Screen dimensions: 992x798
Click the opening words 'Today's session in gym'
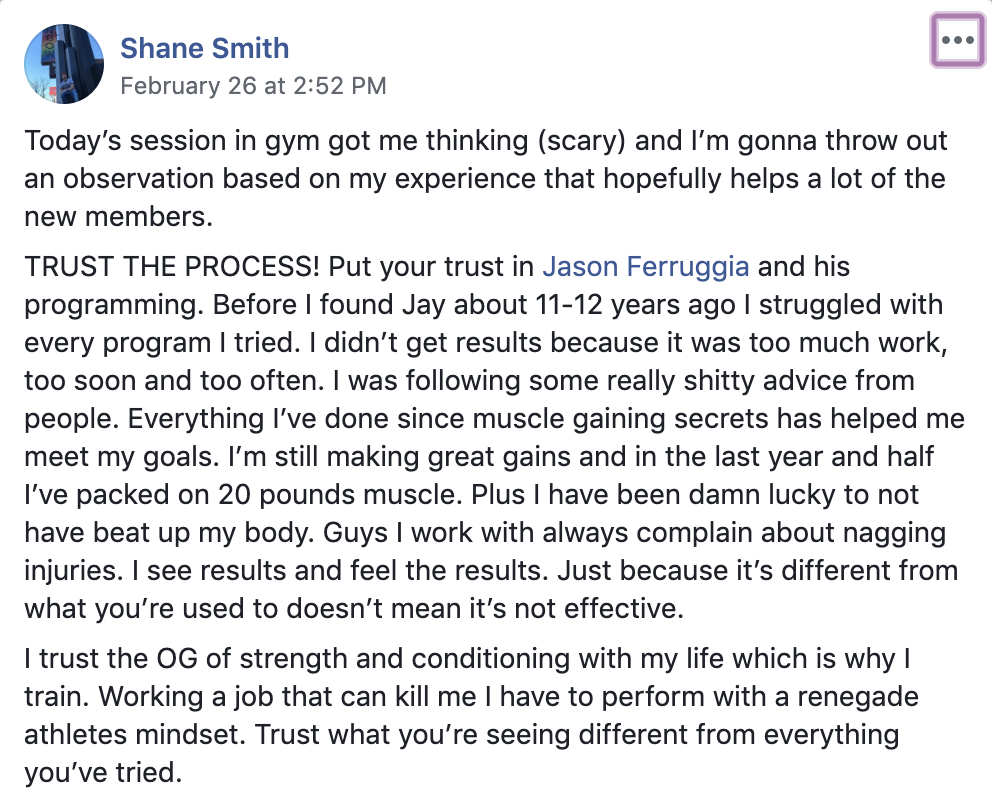[x=173, y=141]
